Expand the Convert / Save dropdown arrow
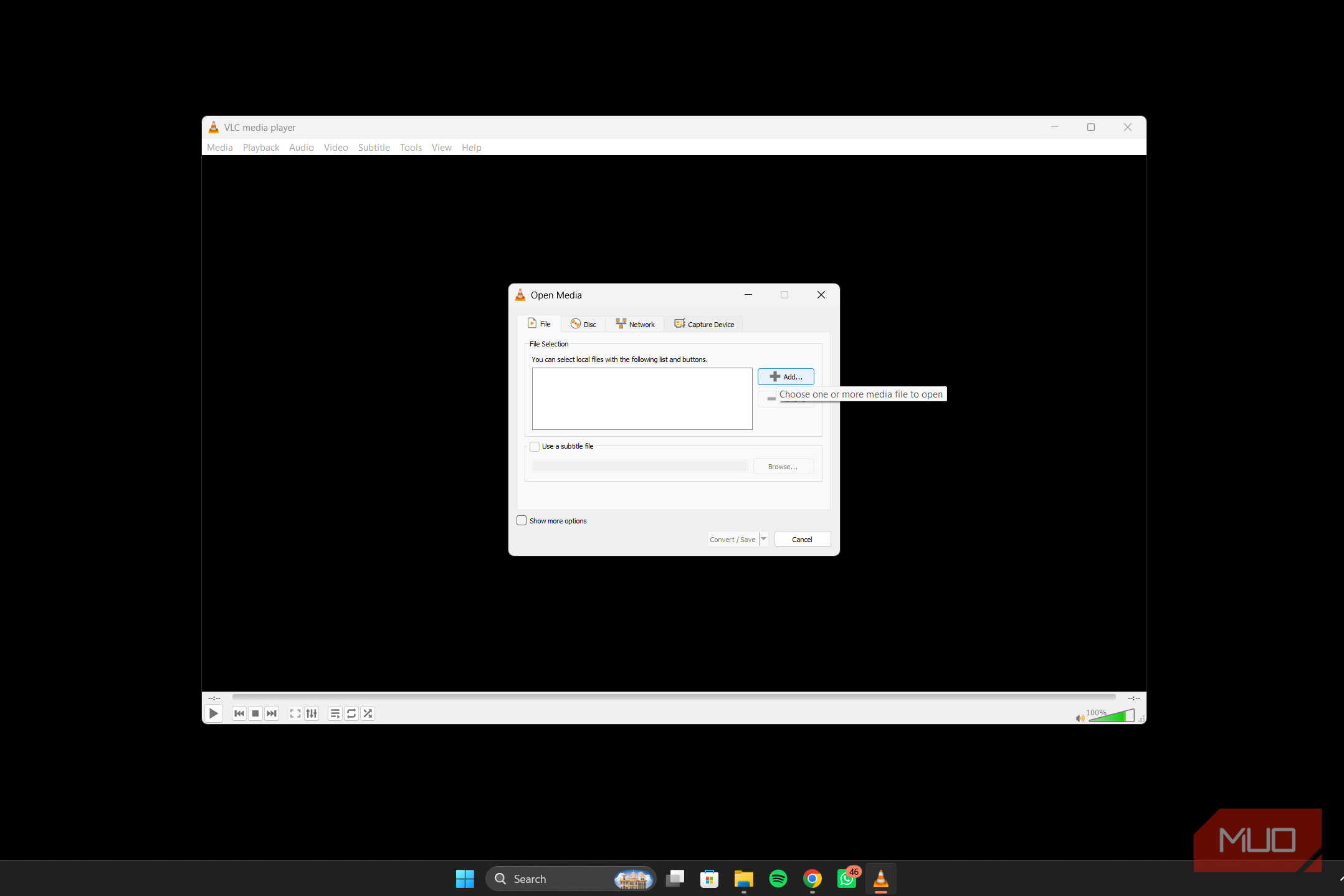This screenshot has height=896, width=1344. click(x=763, y=540)
